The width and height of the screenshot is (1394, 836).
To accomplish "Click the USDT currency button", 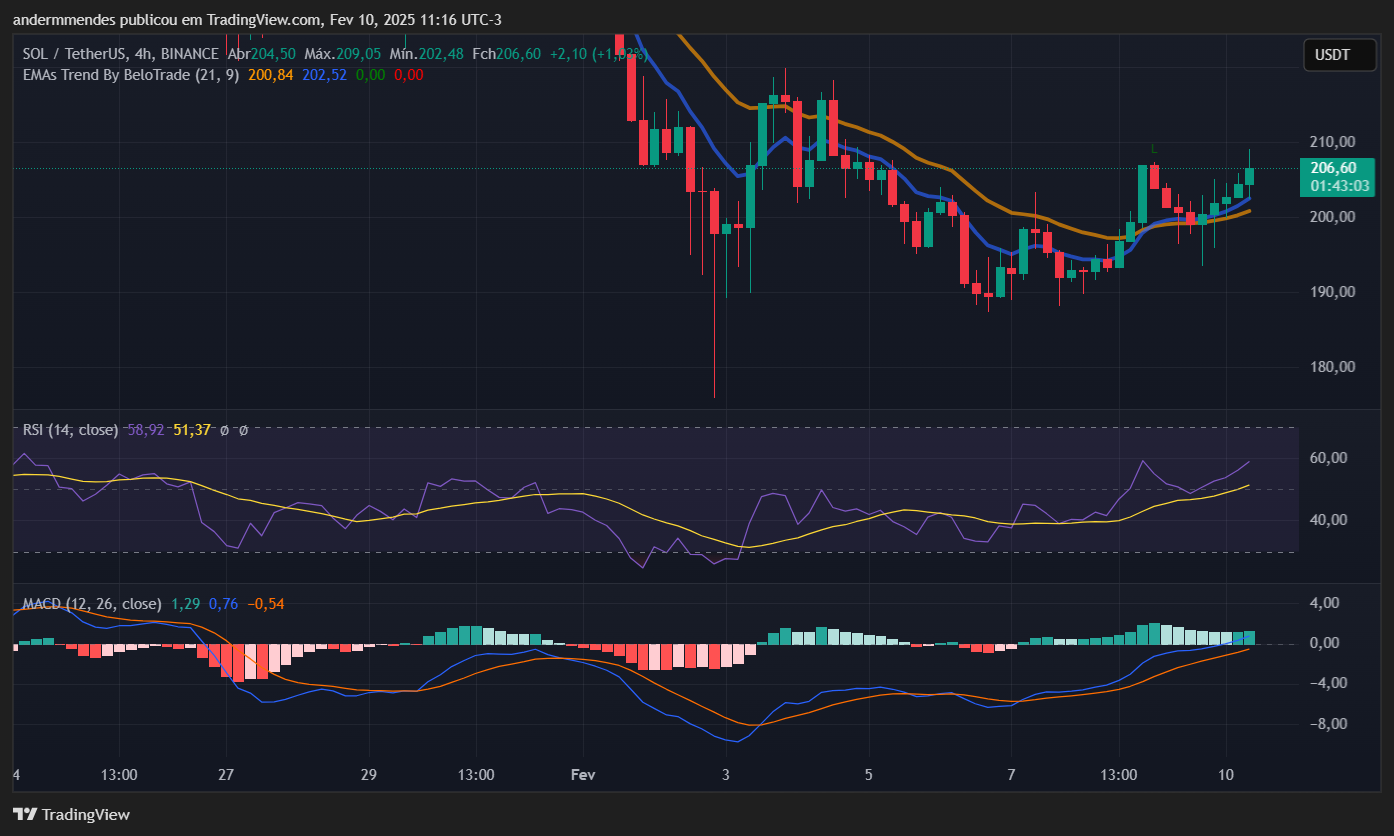I will point(1340,55).
